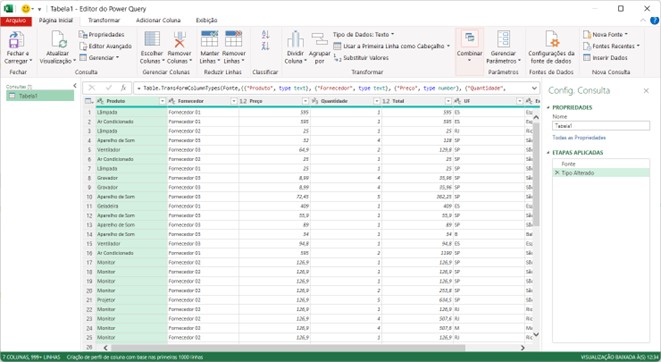This screenshot has width=661, height=362.
Task: Click the help question mark icon
Action: click(655, 21)
